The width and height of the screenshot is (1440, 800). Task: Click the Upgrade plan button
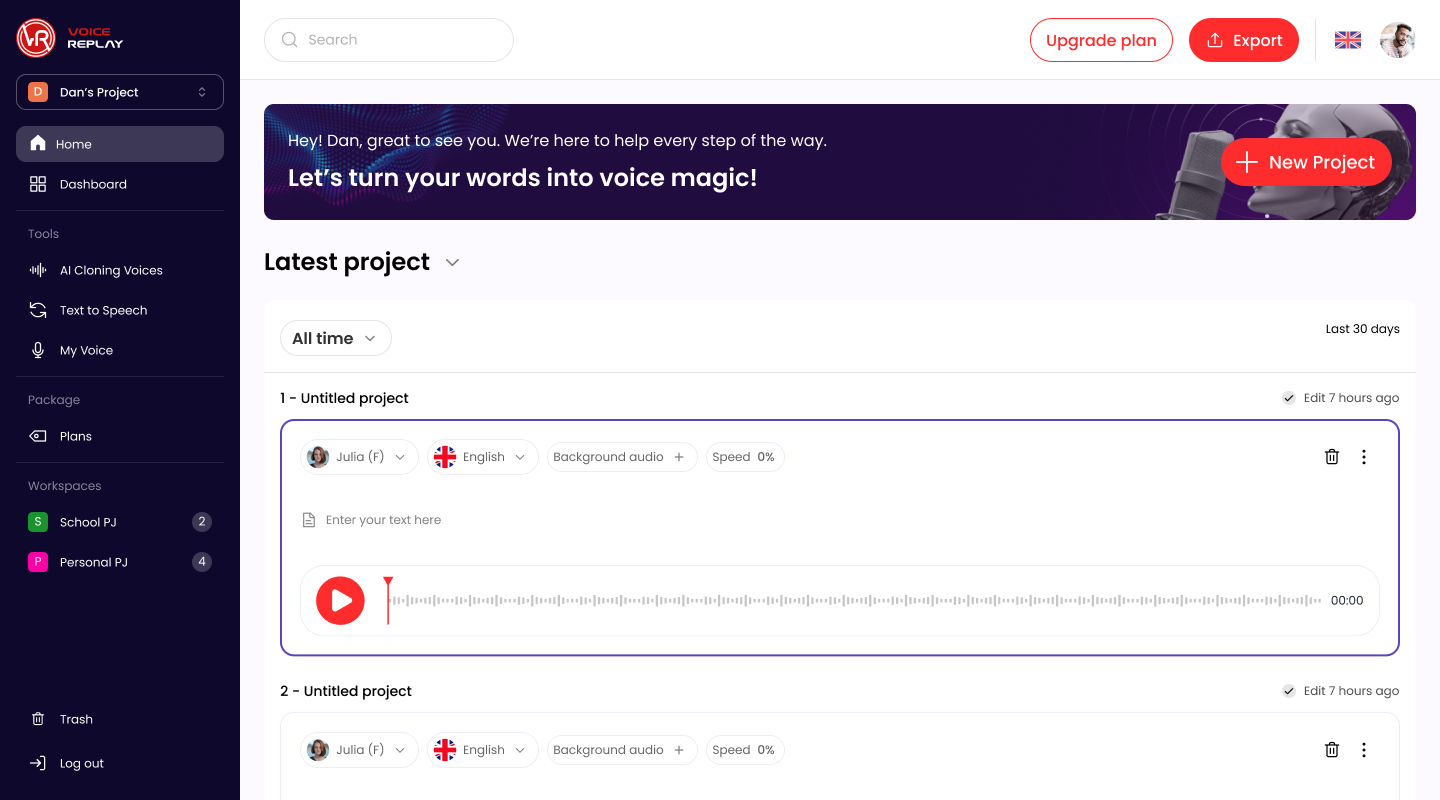(x=1101, y=40)
